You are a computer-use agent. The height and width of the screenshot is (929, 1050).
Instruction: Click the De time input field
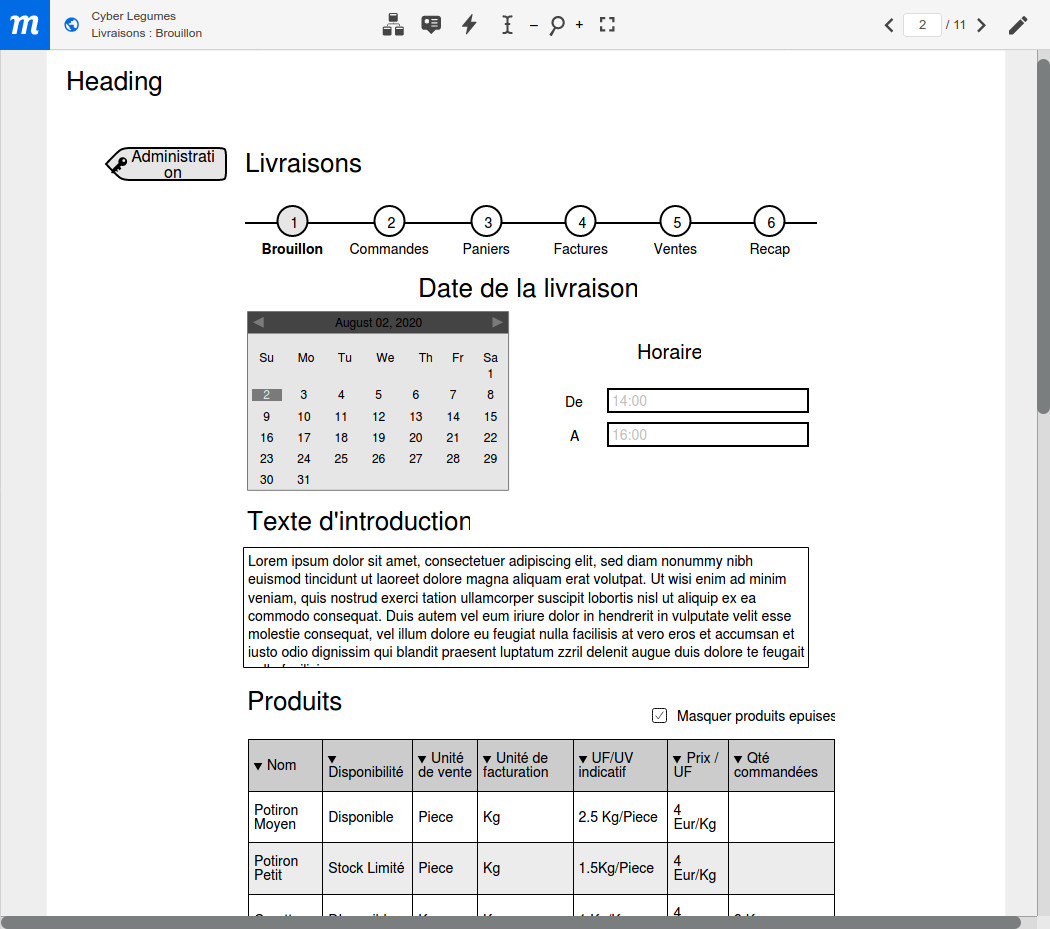coord(707,401)
